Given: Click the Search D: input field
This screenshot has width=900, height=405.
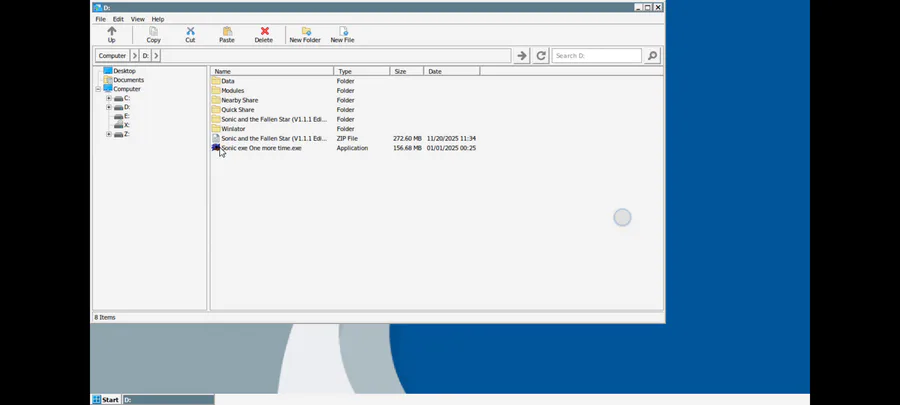Looking at the screenshot, I should [597, 56].
